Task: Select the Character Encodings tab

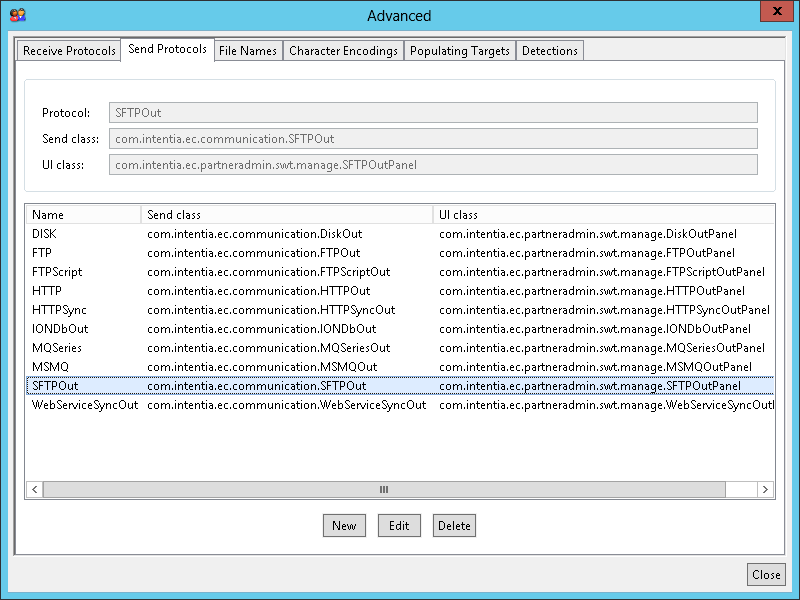Action: (x=343, y=51)
